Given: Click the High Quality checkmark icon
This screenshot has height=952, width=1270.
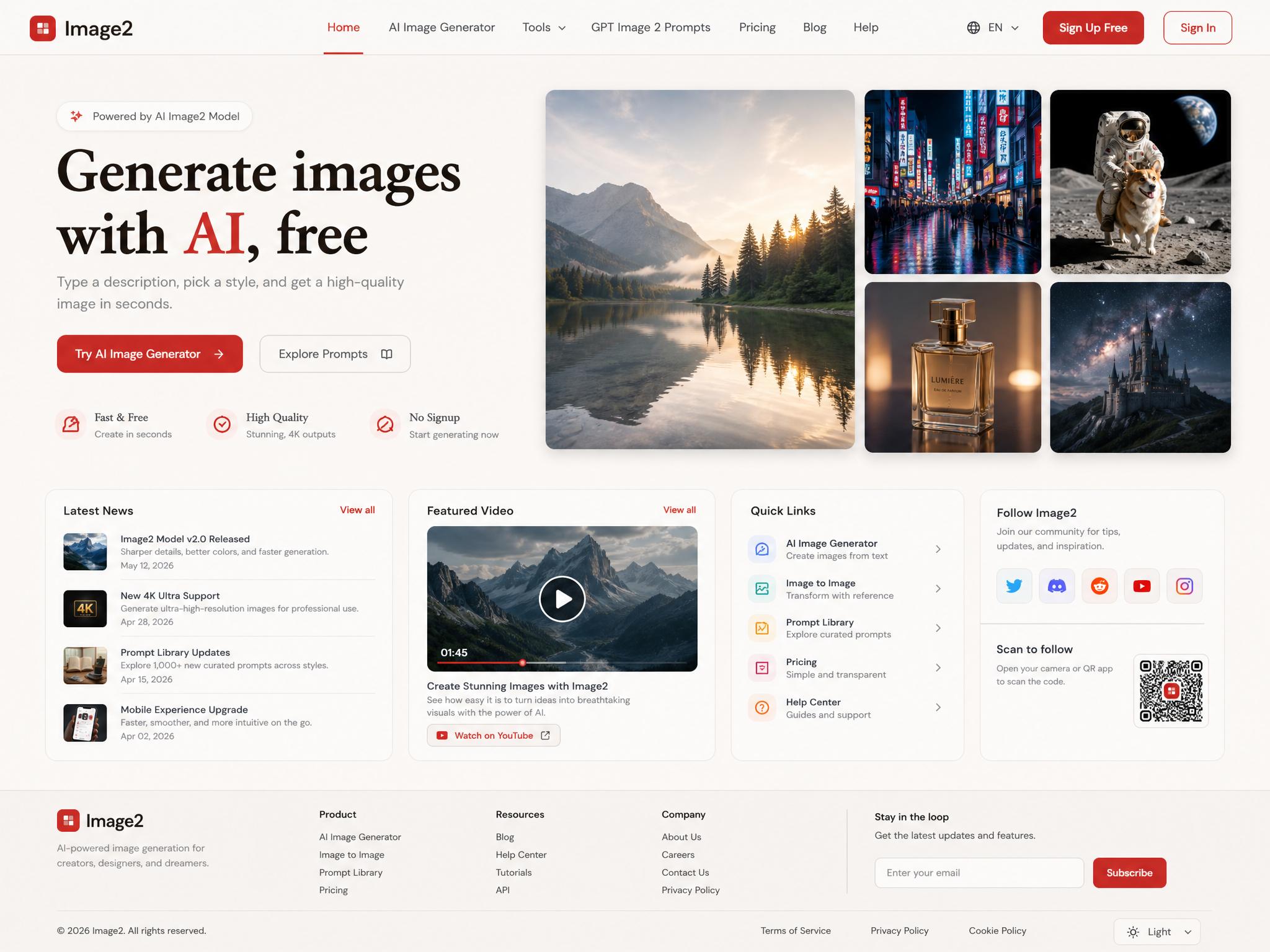Looking at the screenshot, I should point(222,425).
